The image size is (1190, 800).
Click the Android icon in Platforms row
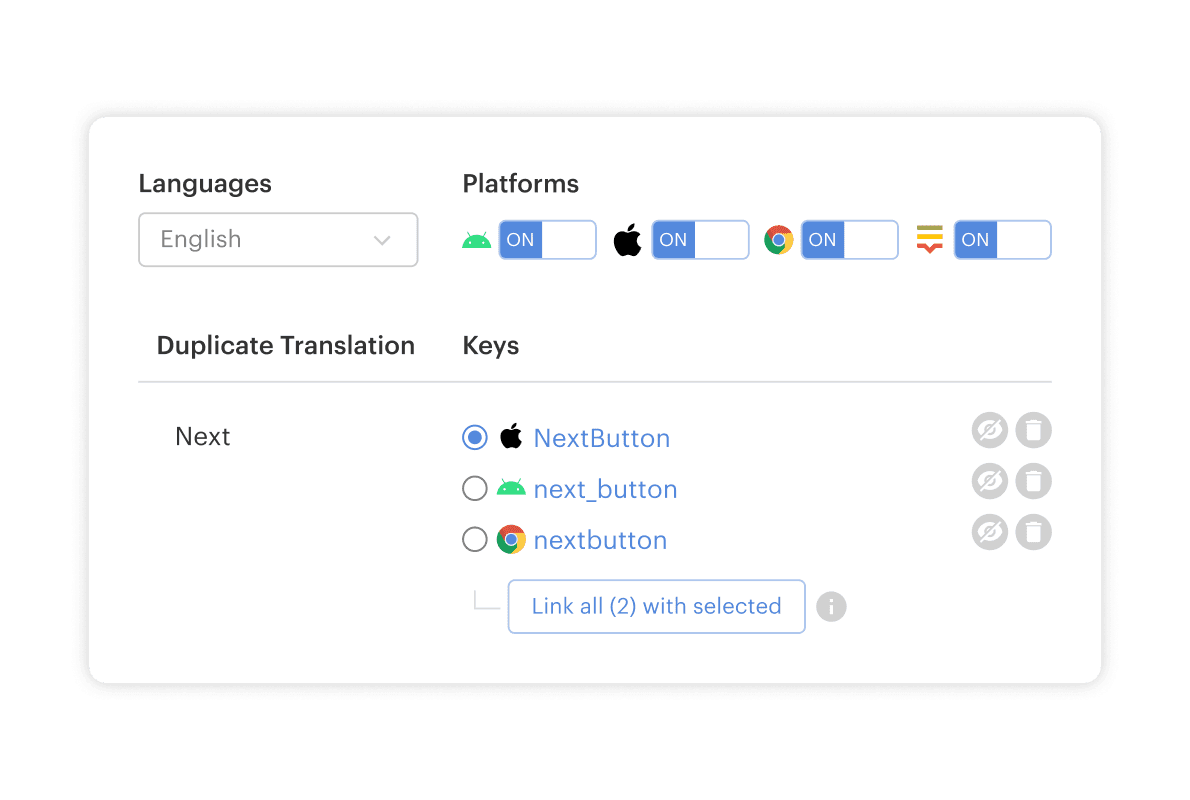click(x=477, y=240)
